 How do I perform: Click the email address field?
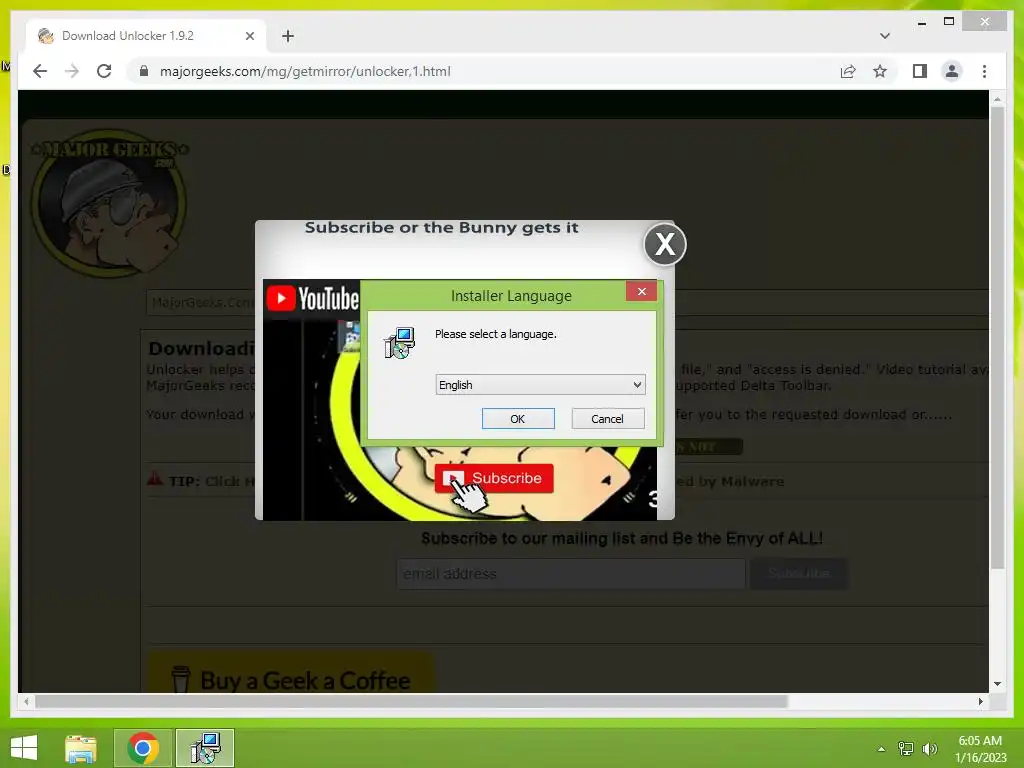tap(571, 573)
